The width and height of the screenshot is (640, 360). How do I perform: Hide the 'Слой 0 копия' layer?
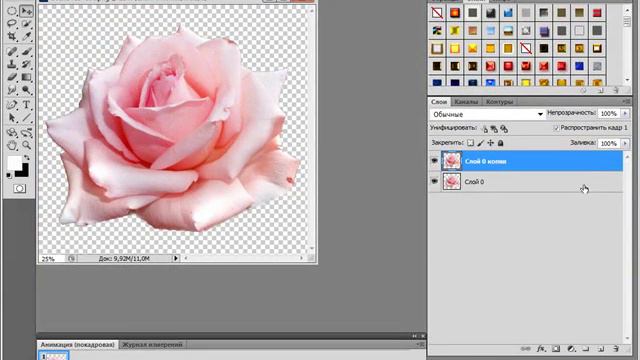(434, 161)
